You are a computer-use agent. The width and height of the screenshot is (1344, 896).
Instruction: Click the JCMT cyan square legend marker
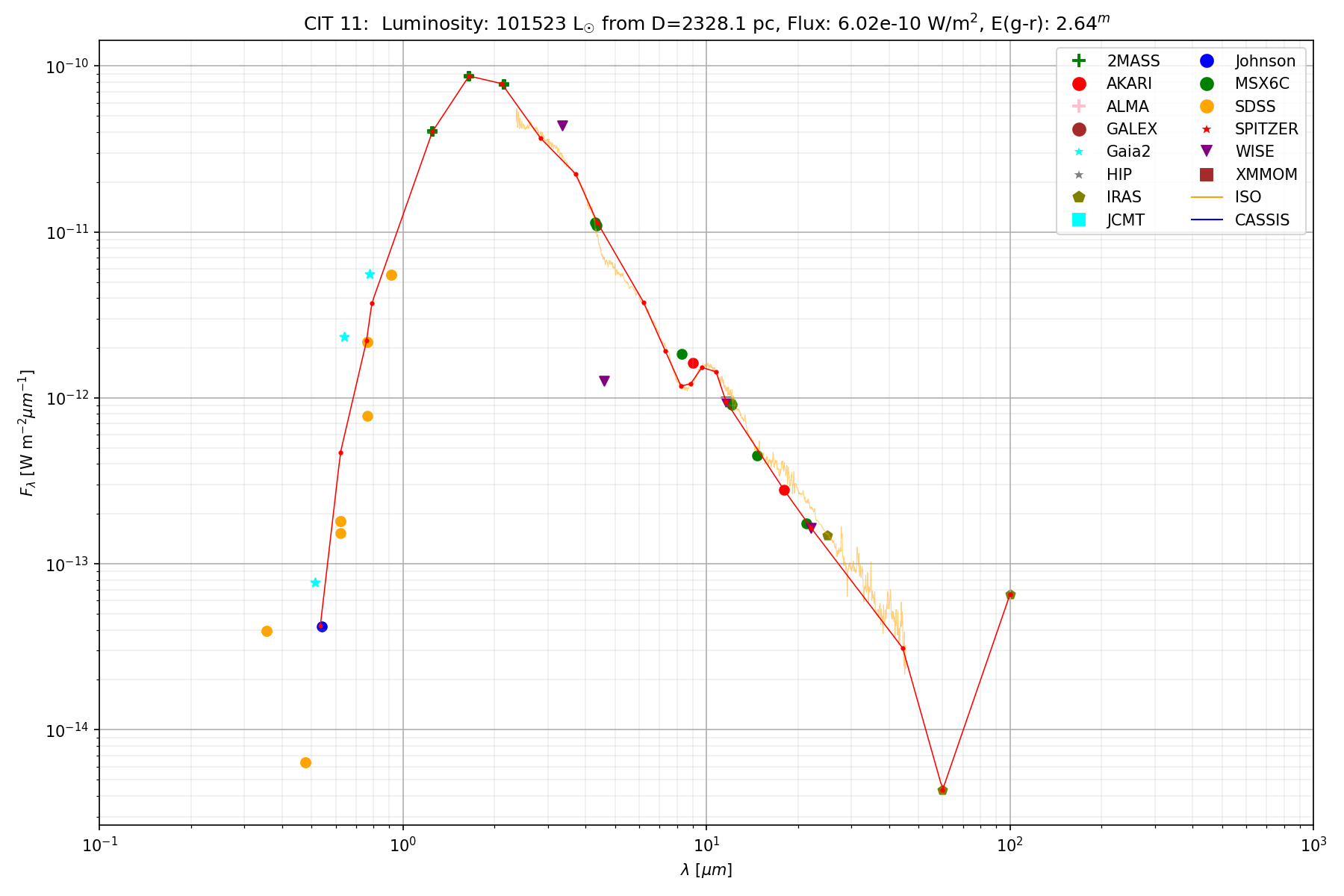pos(1078,220)
